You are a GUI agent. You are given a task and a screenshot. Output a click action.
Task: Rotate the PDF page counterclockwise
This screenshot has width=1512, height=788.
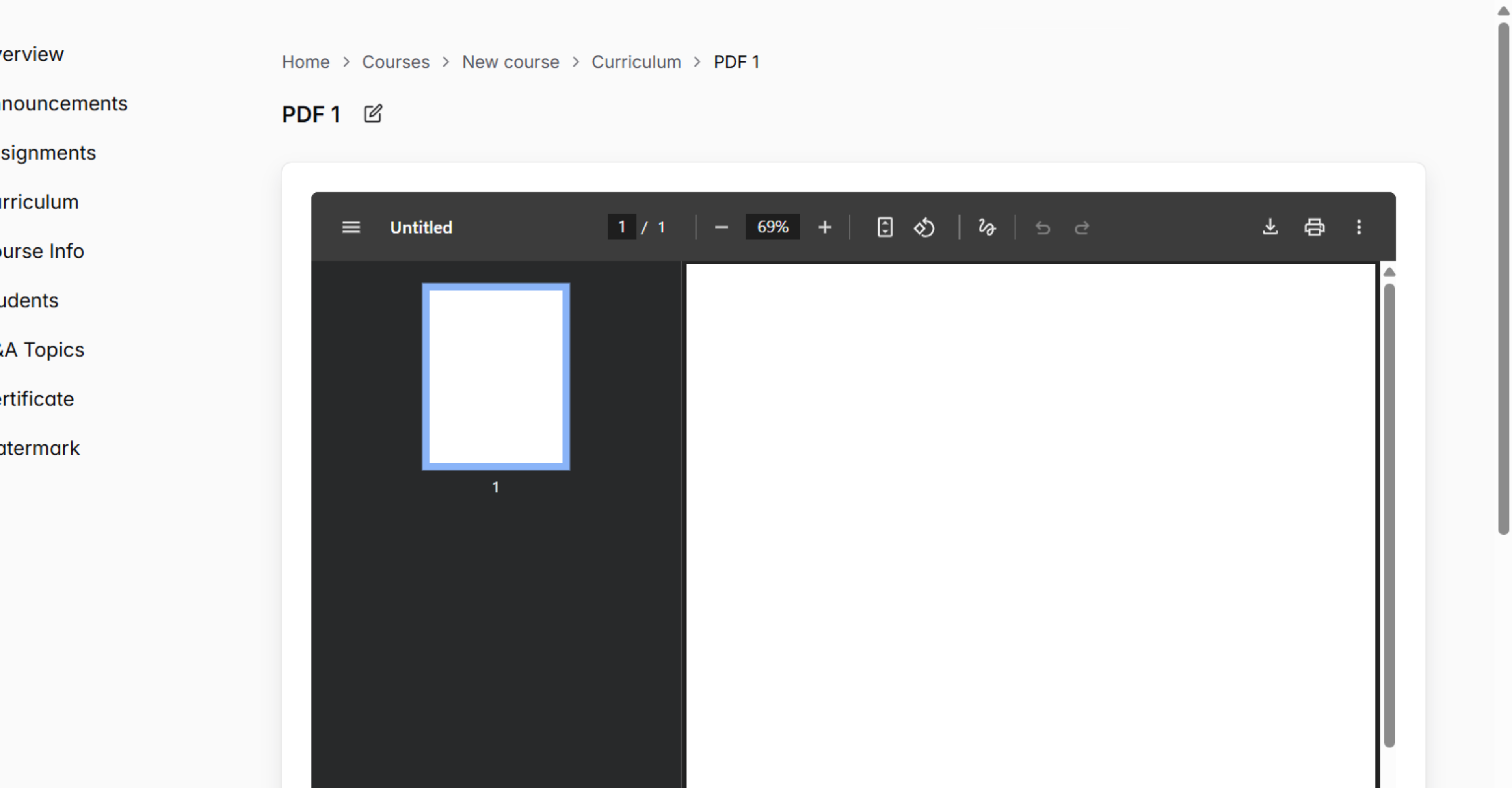(924, 228)
